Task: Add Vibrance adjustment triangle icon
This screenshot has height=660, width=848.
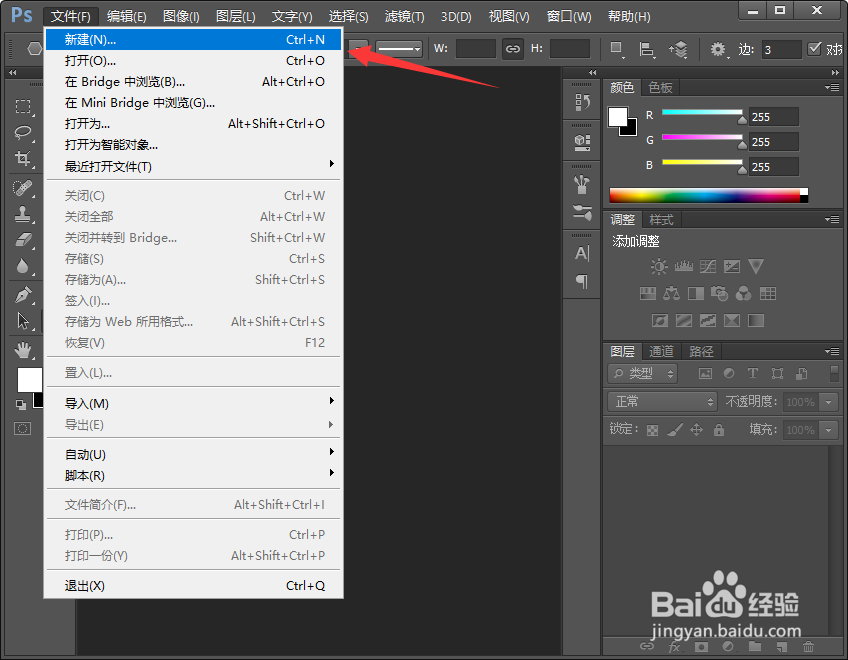Action: [756, 266]
